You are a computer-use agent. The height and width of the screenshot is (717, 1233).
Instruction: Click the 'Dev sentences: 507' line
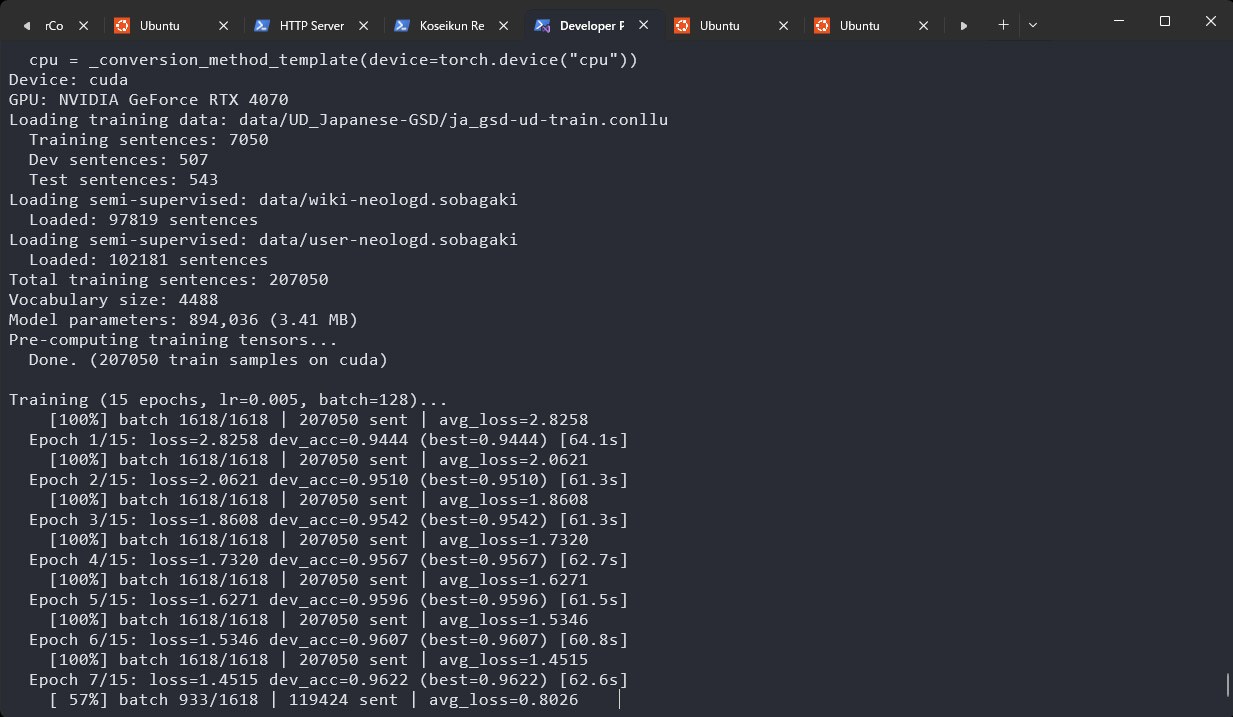118,160
